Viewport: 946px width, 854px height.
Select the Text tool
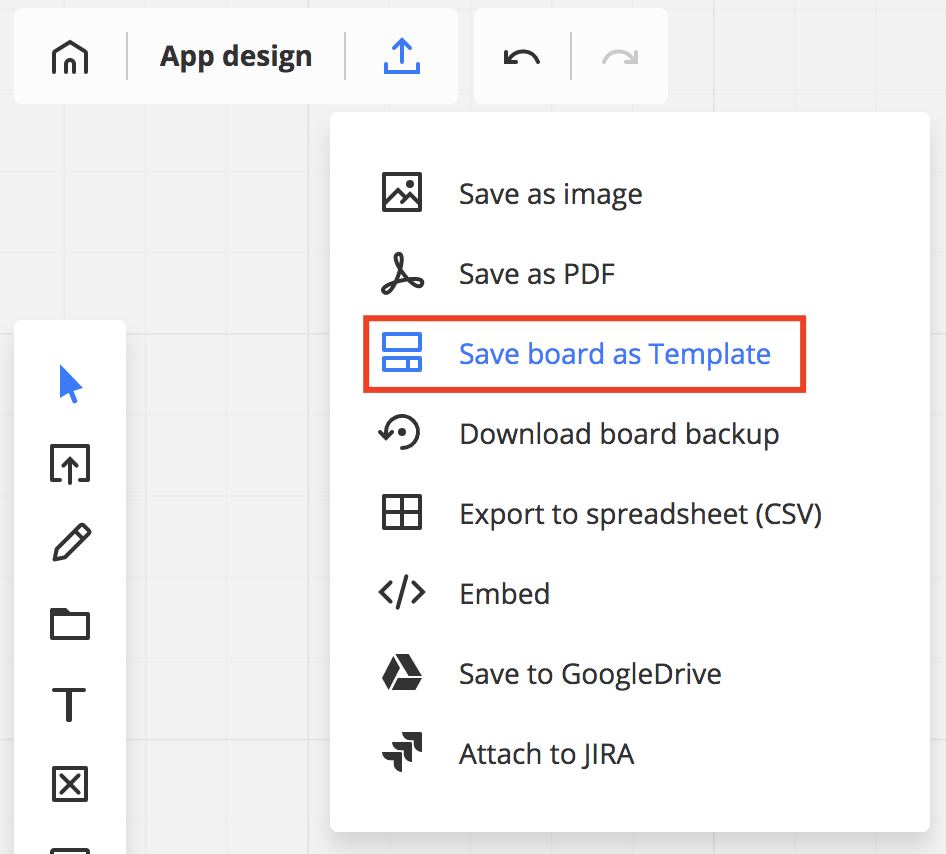click(70, 705)
